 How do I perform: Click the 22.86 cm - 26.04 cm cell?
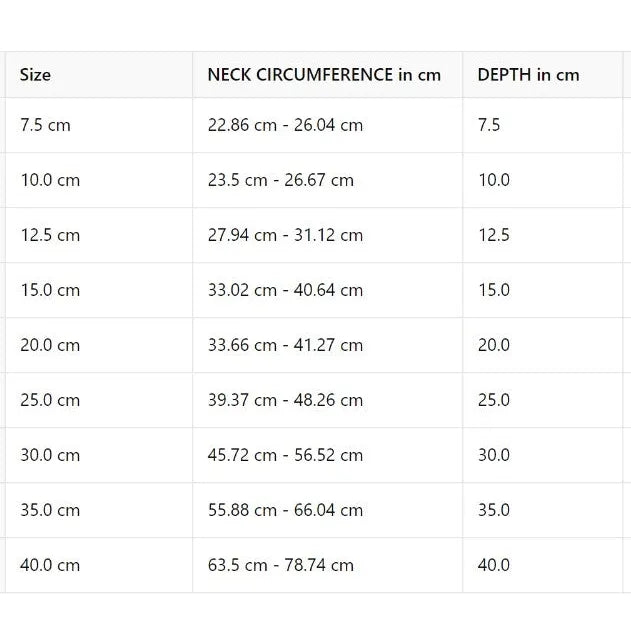click(285, 126)
